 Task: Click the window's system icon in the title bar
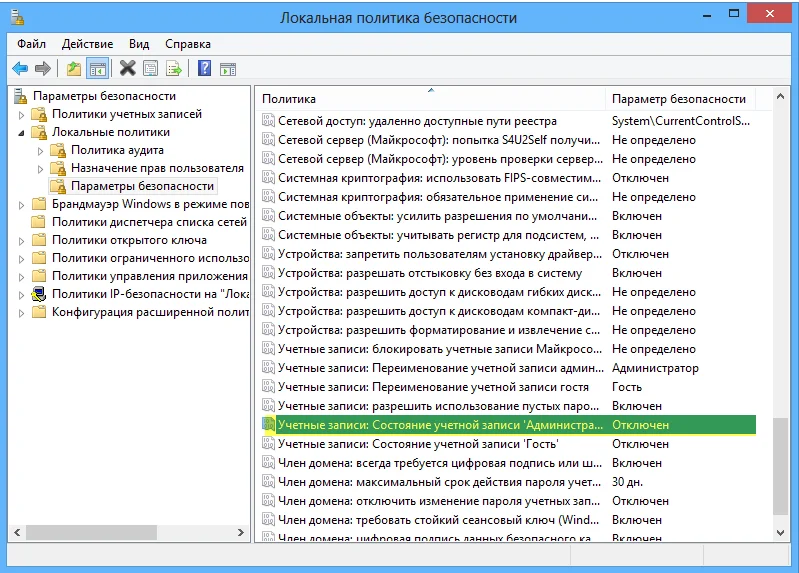point(17,17)
